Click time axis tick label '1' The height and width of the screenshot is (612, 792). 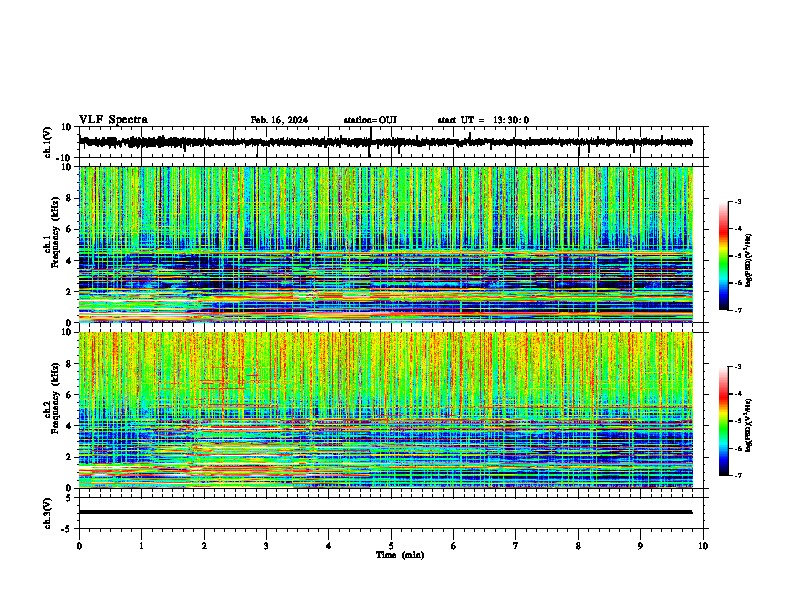pyautogui.click(x=141, y=546)
